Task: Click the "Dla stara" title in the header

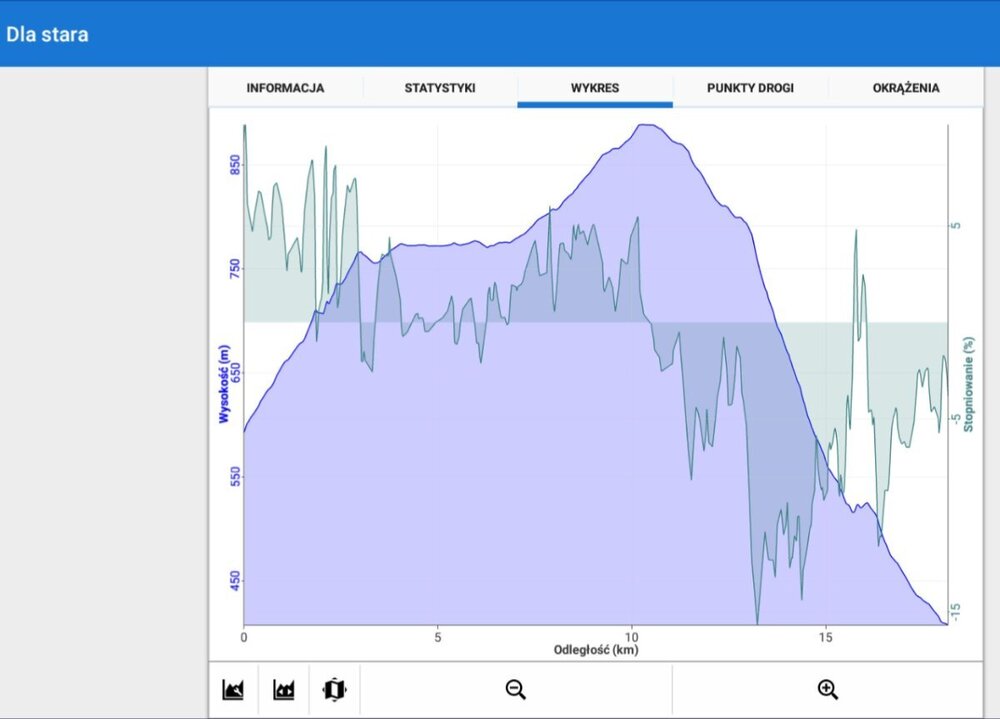Action: tap(47, 34)
